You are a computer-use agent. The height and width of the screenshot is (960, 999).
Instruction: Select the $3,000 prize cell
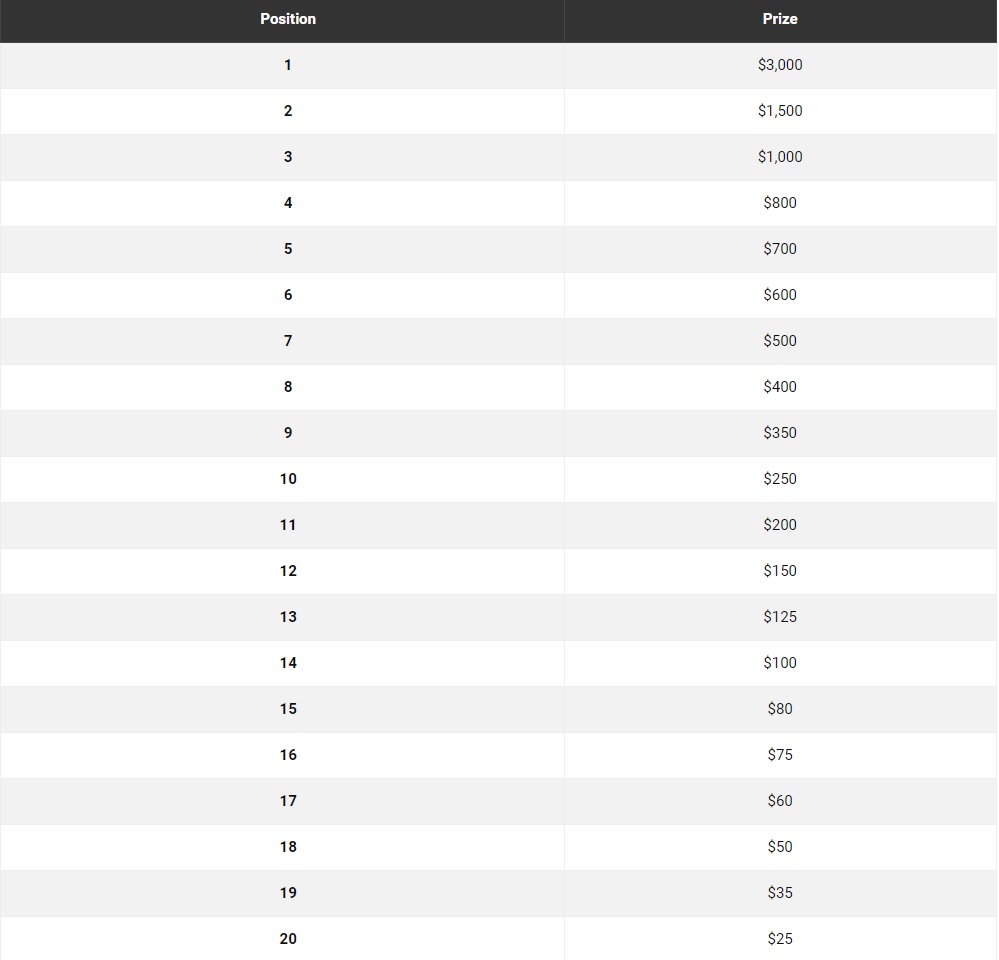pos(780,65)
